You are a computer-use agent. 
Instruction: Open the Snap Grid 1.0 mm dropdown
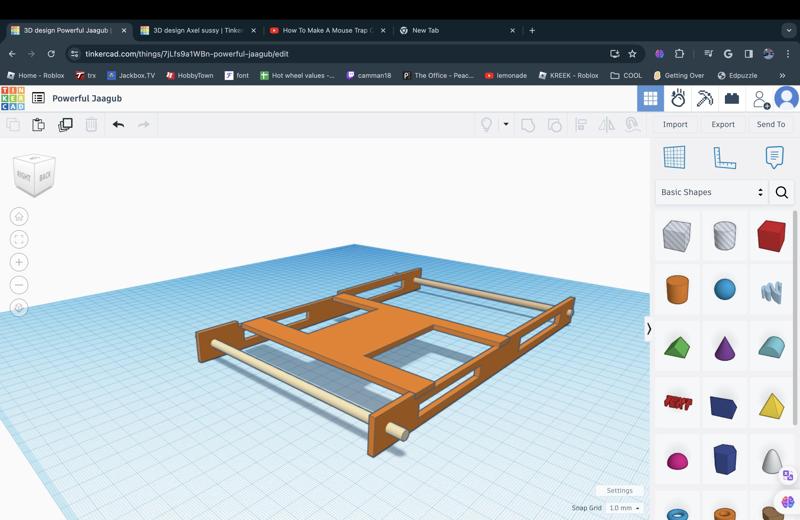click(624, 508)
